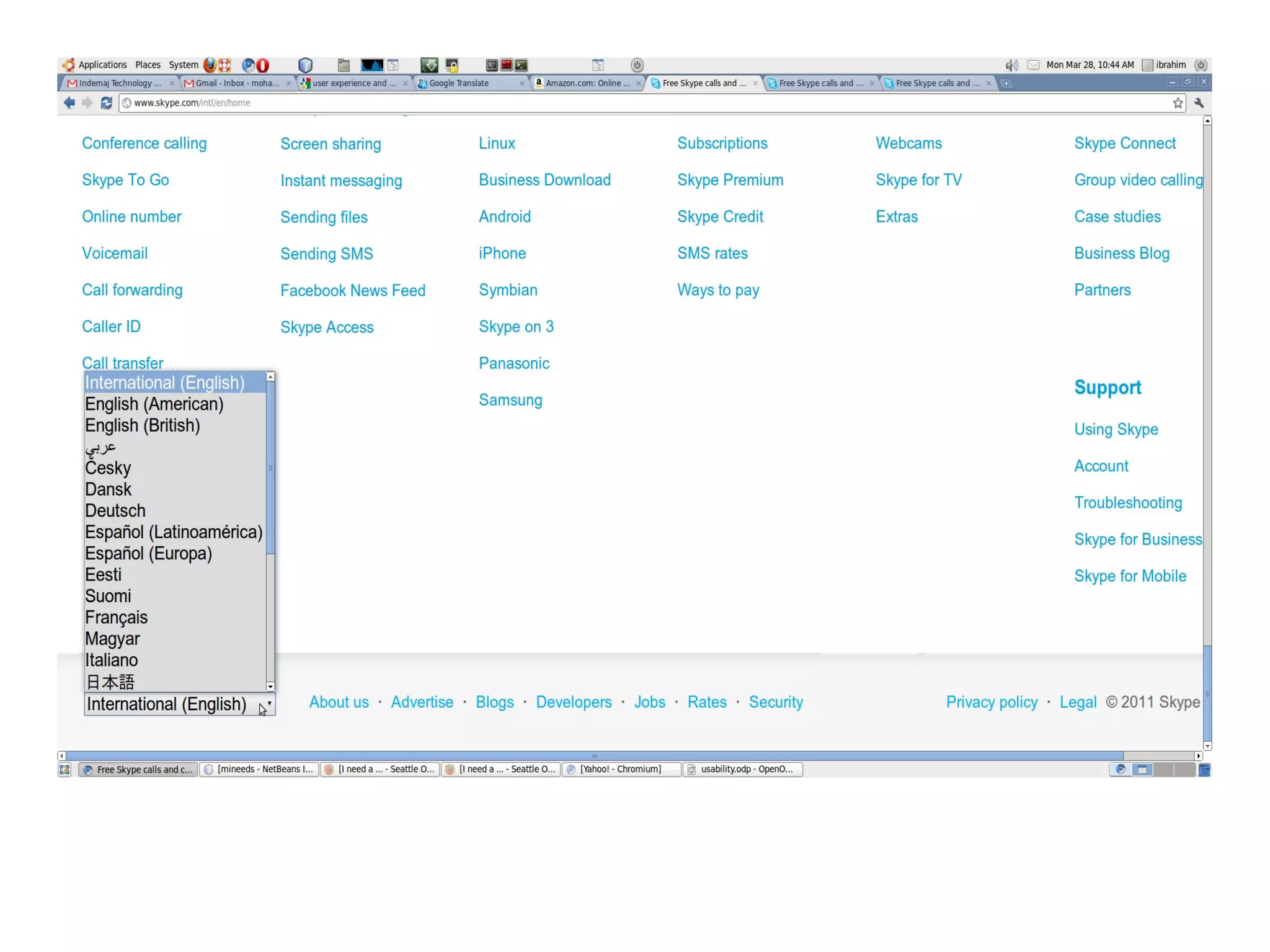Reload the Skype page
The image size is (1270, 952).
coord(106,103)
